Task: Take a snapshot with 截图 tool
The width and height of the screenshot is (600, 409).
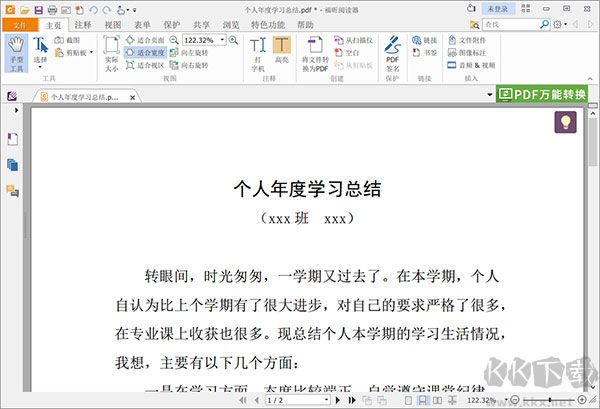Action: [x=74, y=40]
